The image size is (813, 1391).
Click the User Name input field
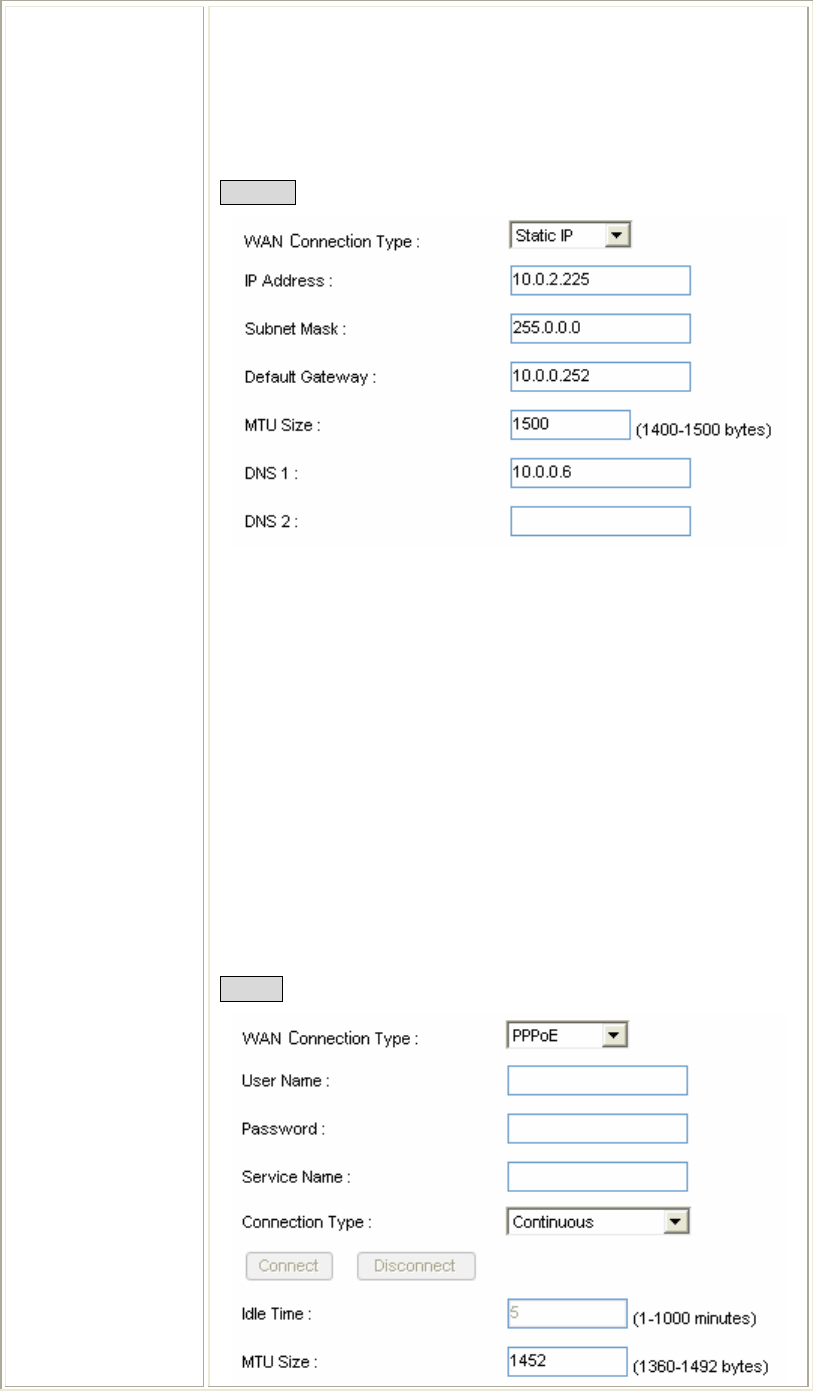coord(597,1080)
